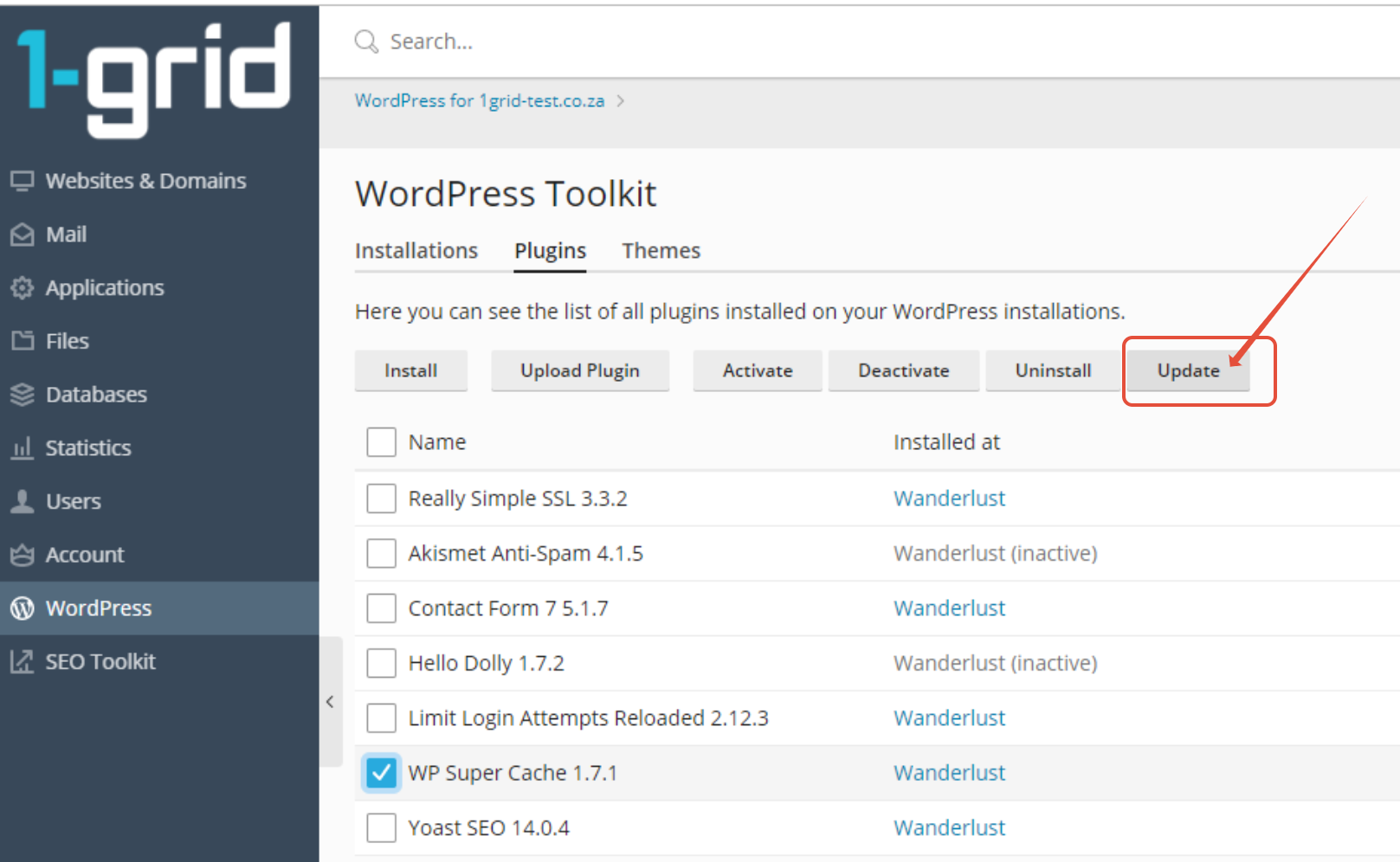Screen dimensions: 1400x862
Task: Open the Users menu item
Action: [x=159, y=501]
